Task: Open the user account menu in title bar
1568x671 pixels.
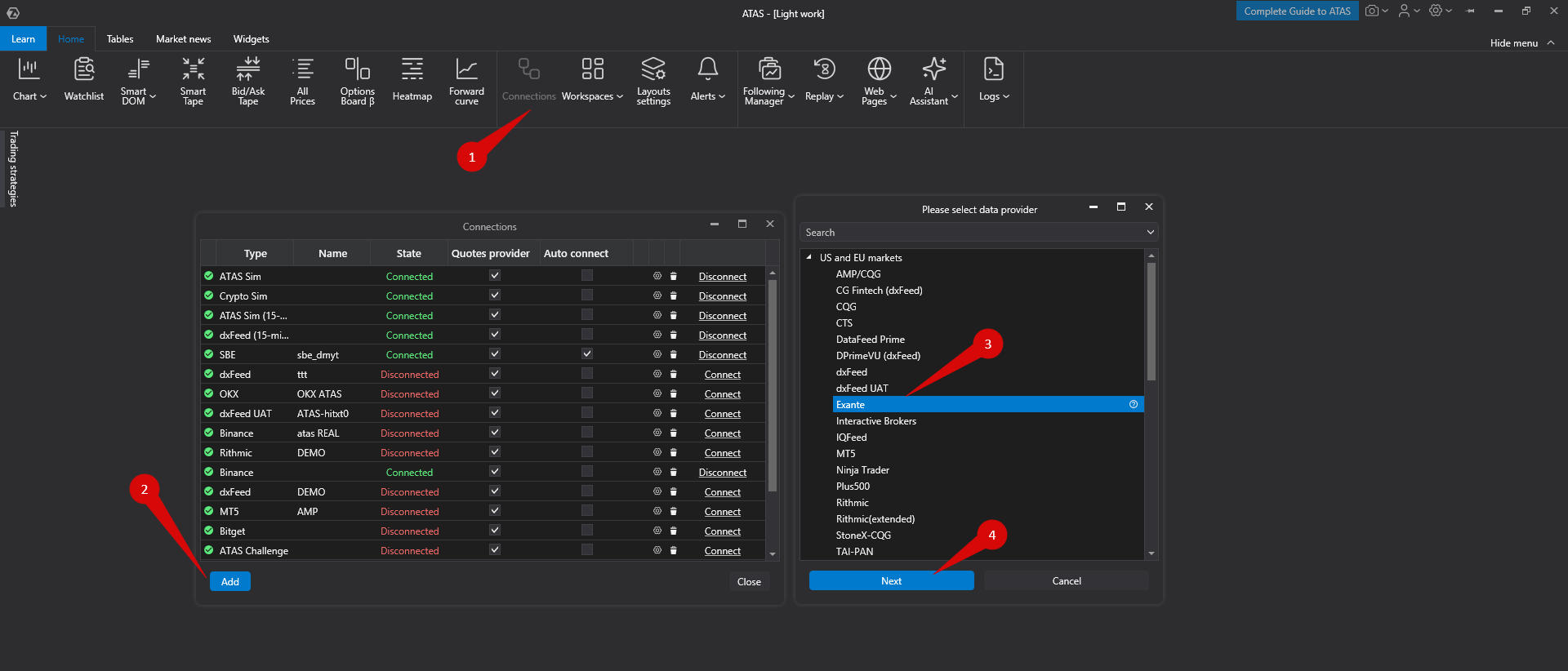Action: [x=1409, y=11]
